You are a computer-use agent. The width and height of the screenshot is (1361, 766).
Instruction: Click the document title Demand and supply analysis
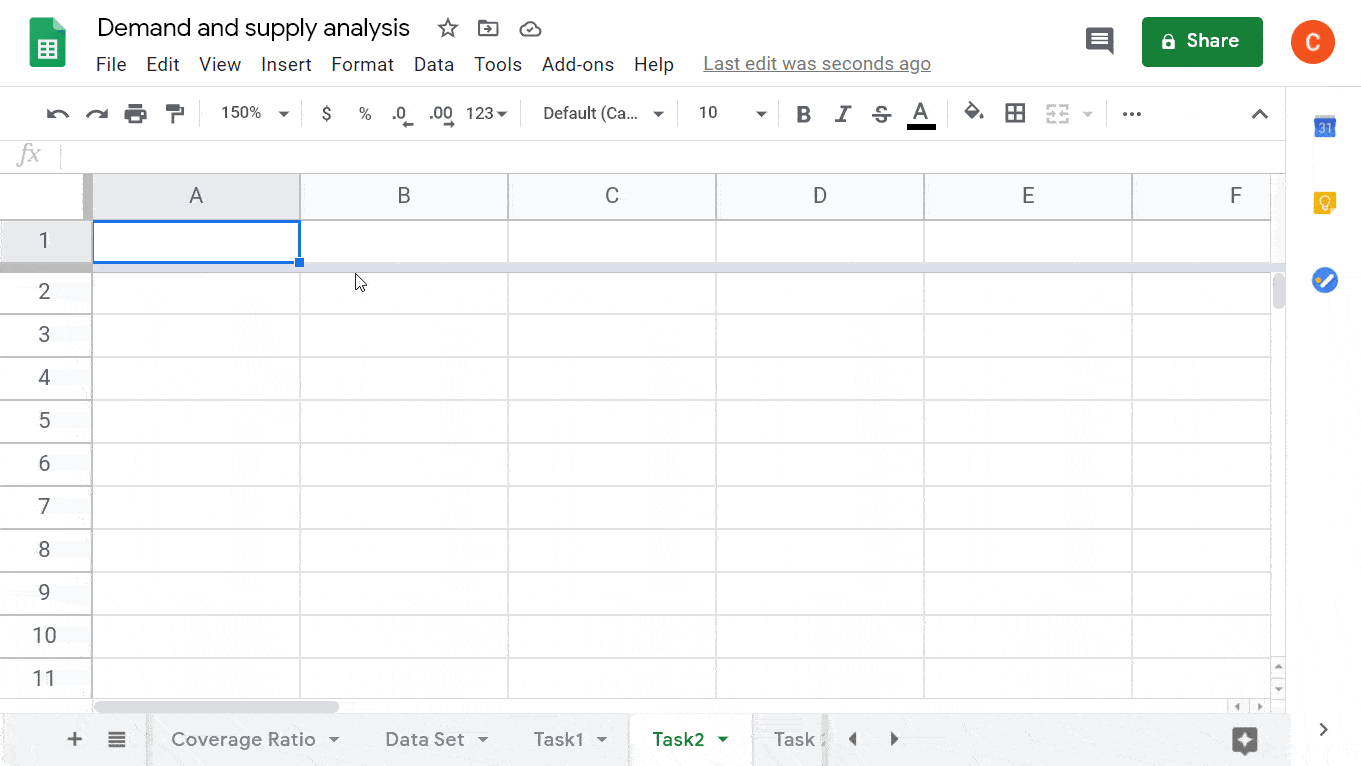(x=254, y=28)
